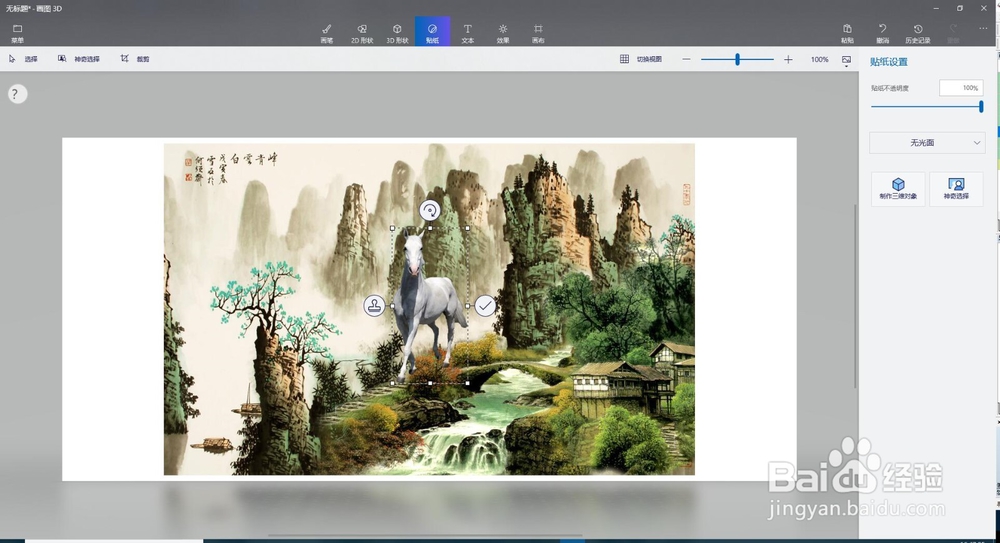
Task: Click the top-left selection handle of horse
Action: coord(392,228)
